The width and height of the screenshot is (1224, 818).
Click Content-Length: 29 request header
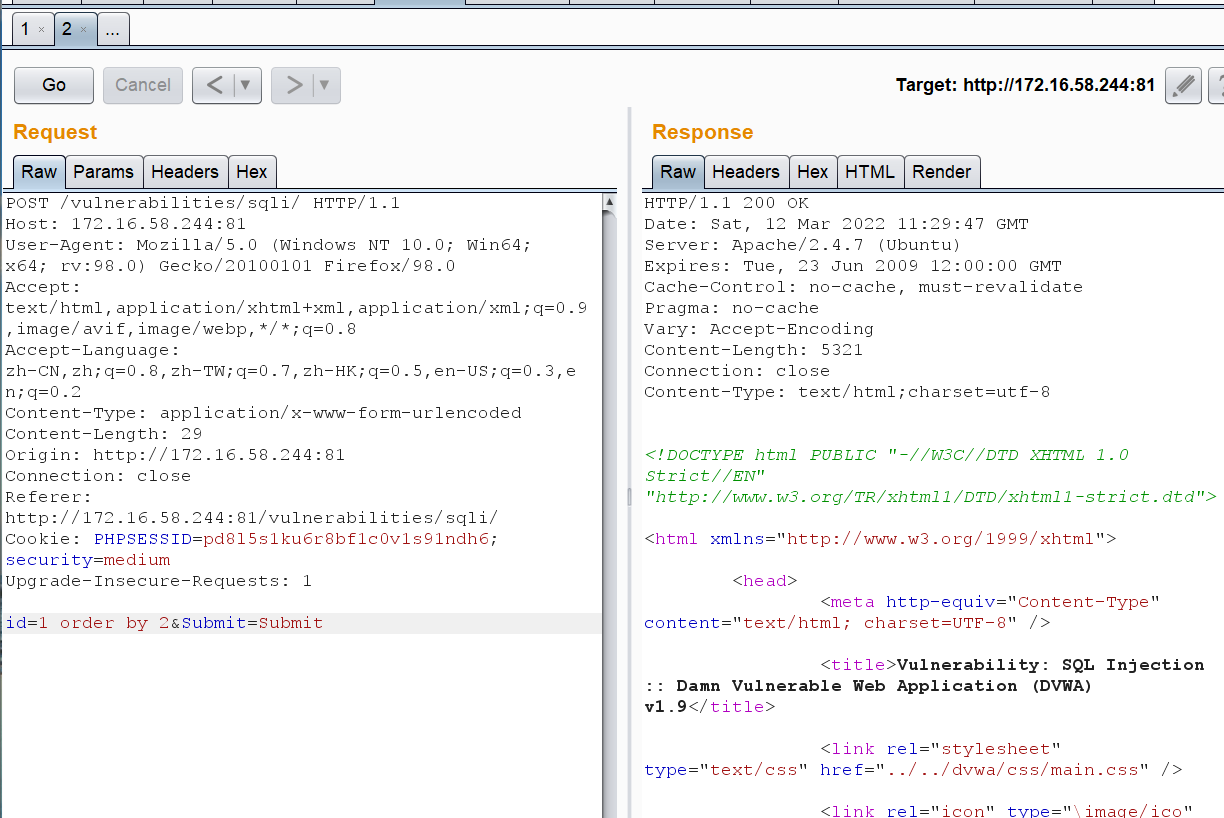104,434
